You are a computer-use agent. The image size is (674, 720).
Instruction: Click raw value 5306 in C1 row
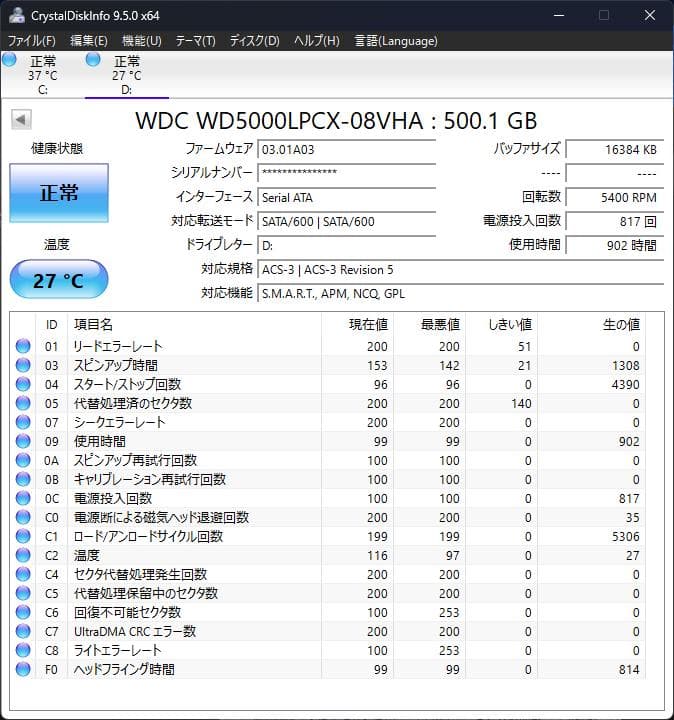625,536
